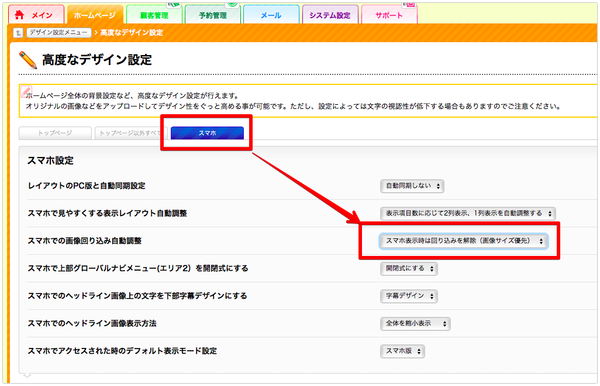This screenshot has width=600, height=386.
Task: Open the システム設定 tab
Action: tap(330, 15)
